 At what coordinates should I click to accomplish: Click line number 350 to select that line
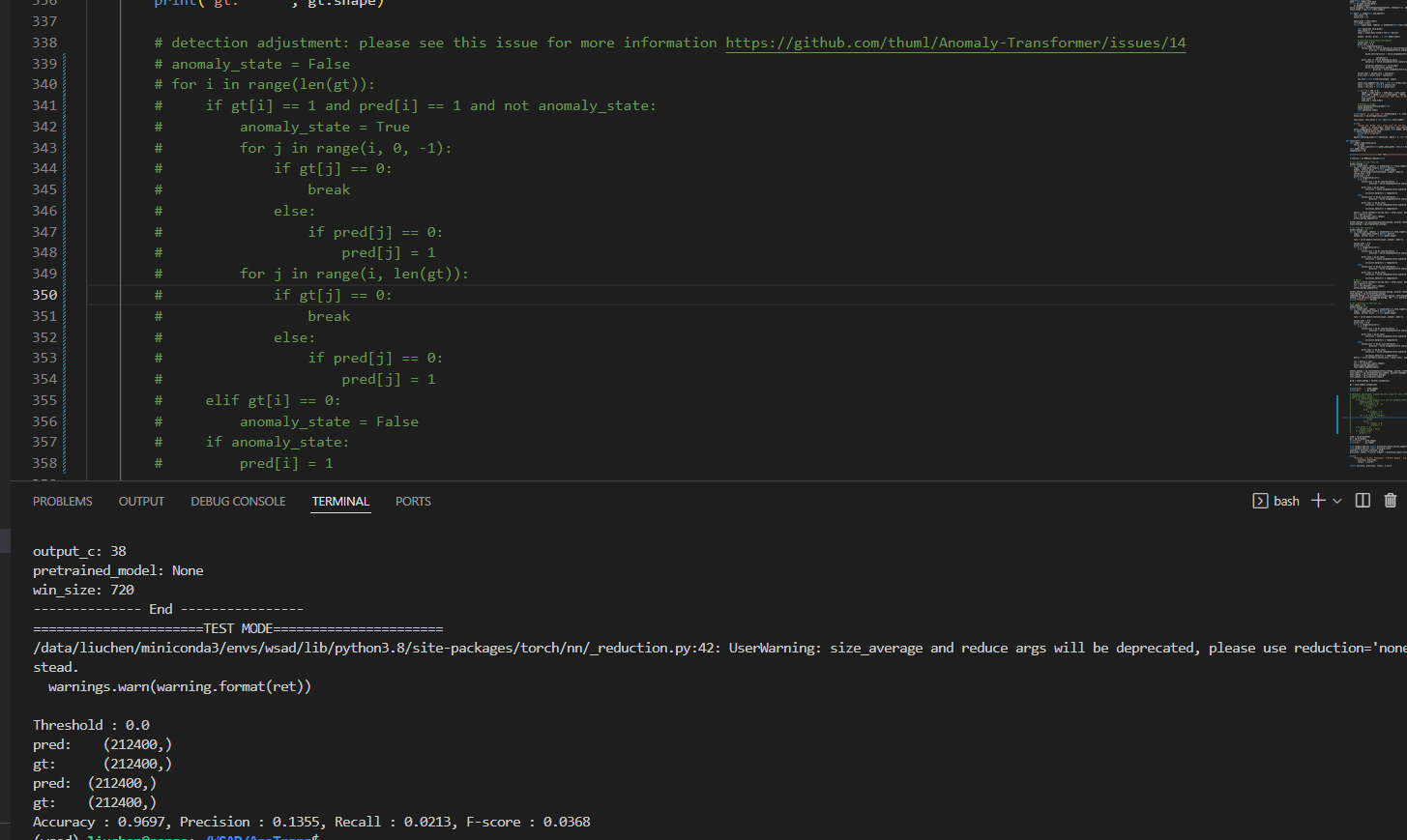[x=44, y=294]
